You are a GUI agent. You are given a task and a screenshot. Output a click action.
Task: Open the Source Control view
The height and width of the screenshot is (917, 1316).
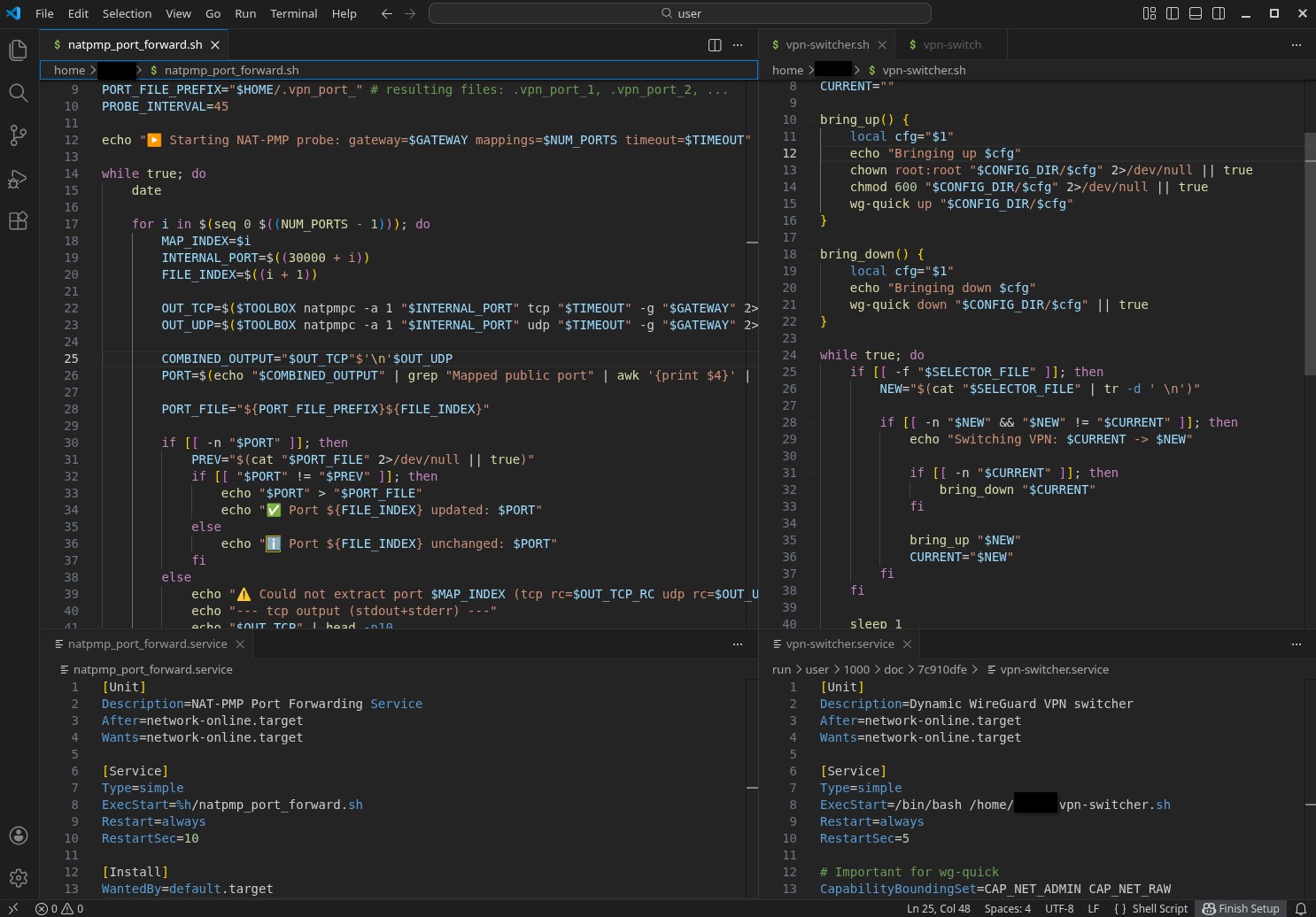[x=18, y=135]
